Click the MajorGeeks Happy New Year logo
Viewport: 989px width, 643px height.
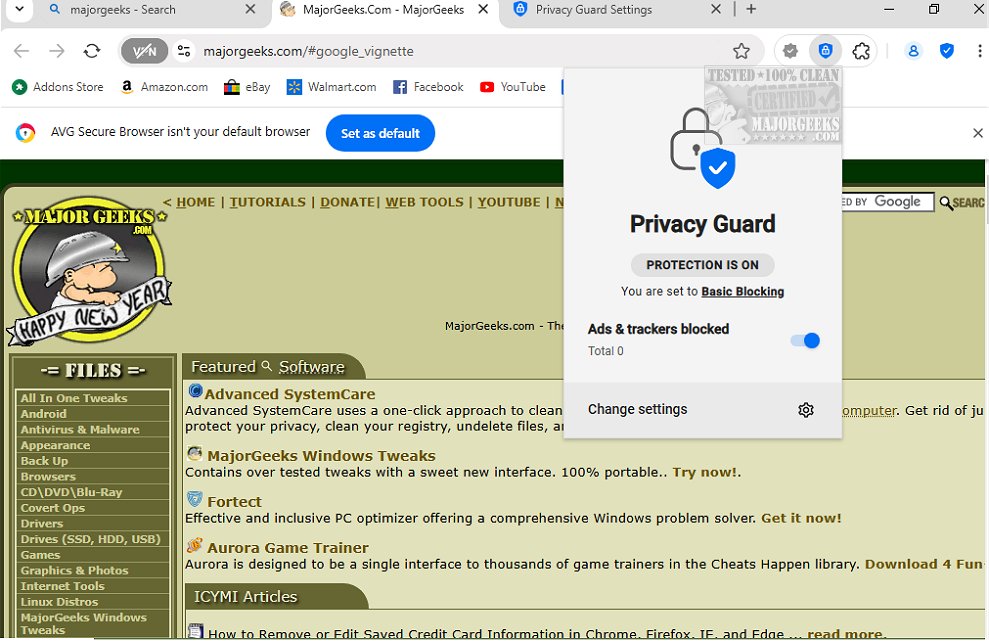(90, 273)
